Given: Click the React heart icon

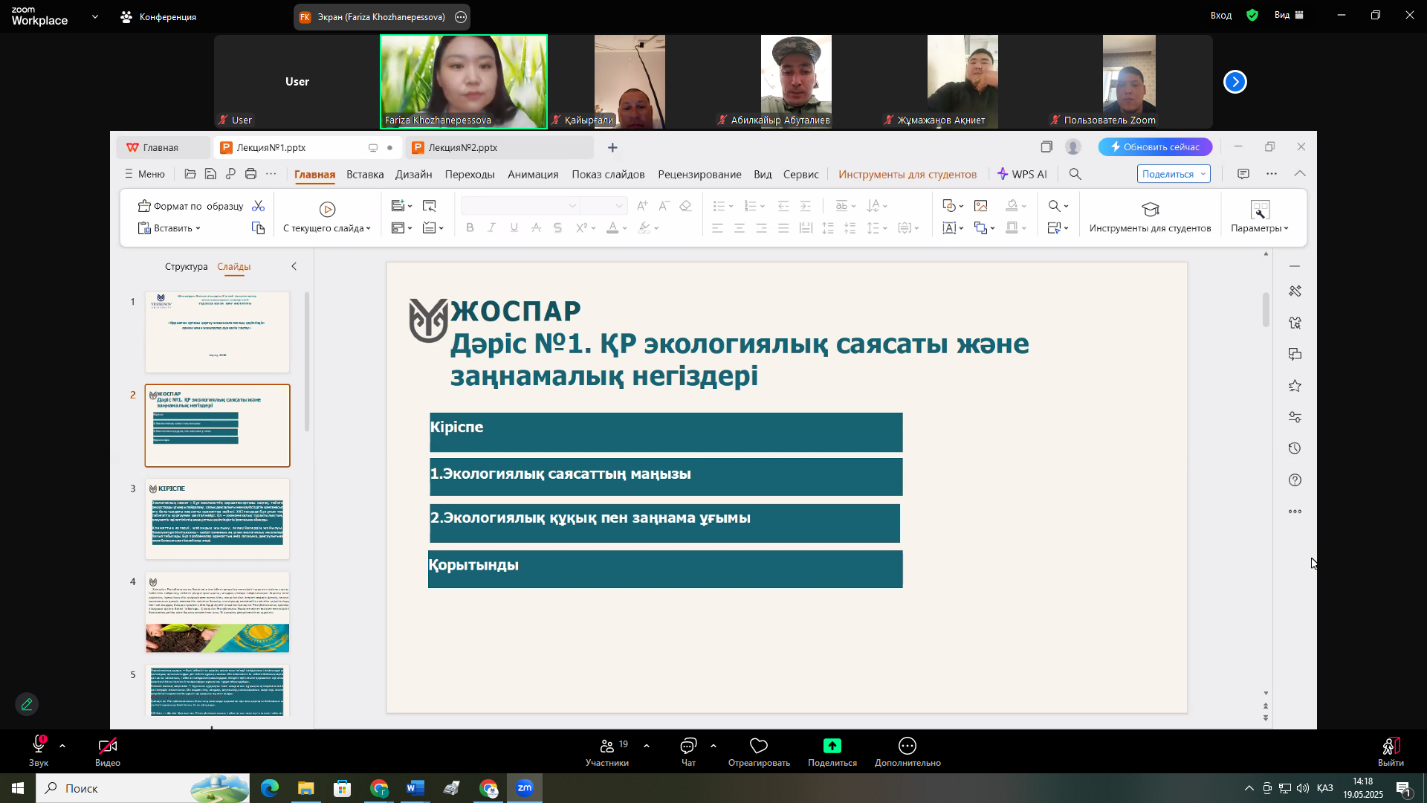Looking at the screenshot, I should coord(758,746).
